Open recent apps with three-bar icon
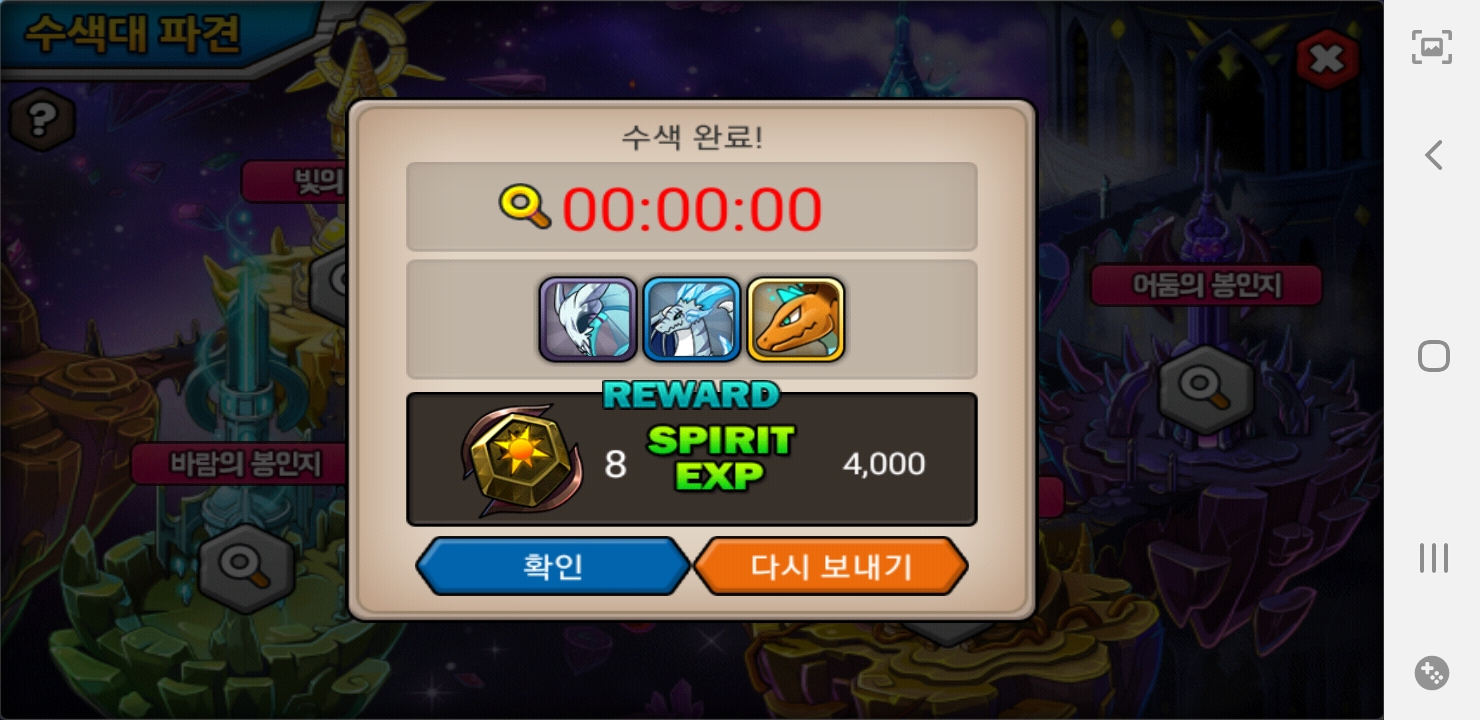1480x720 pixels. click(x=1433, y=558)
